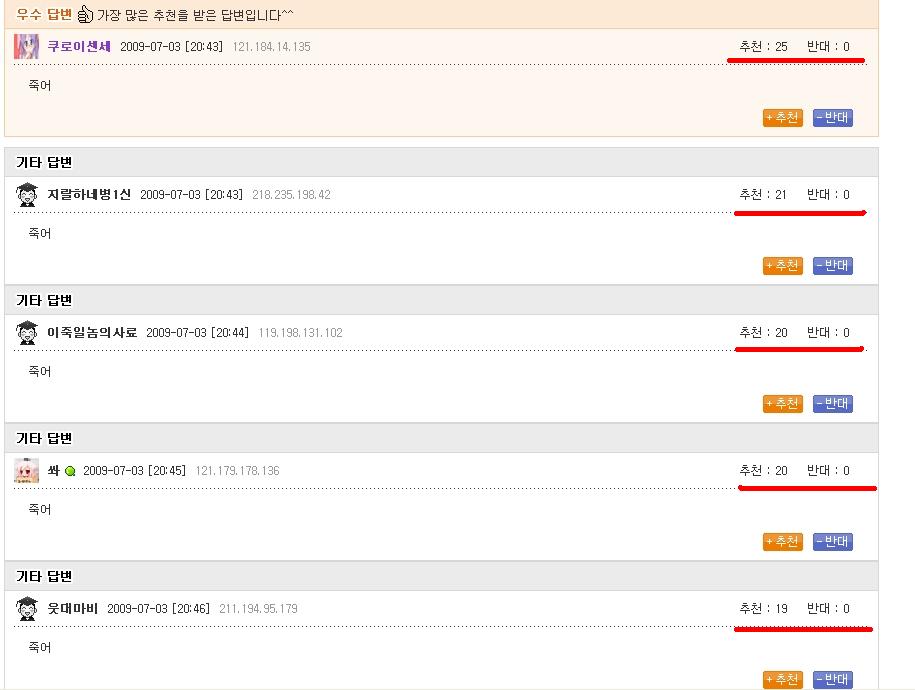
Task: Recommend 웃대마비's answer using +추천
Action: (x=782, y=680)
